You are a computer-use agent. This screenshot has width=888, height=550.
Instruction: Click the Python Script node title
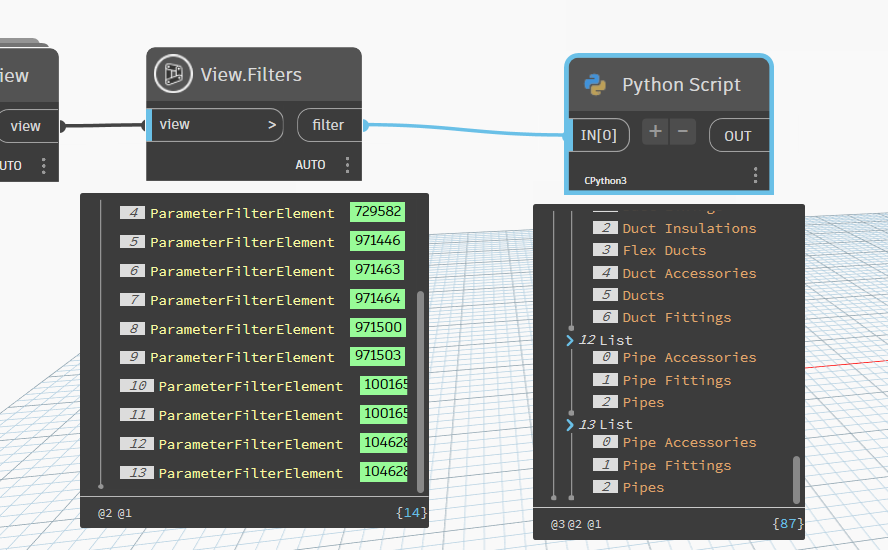(x=681, y=84)
